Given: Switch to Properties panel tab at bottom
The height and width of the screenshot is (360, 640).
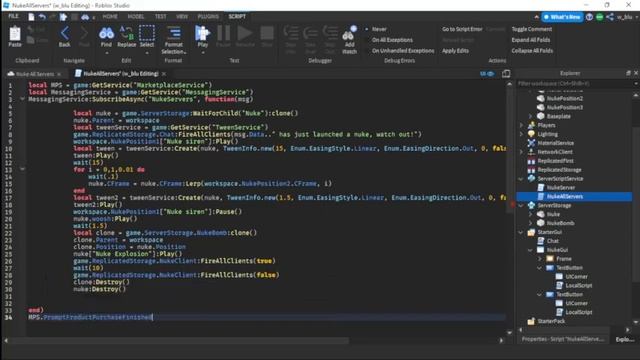Looking at the screenshot, I should click(562, 339).
